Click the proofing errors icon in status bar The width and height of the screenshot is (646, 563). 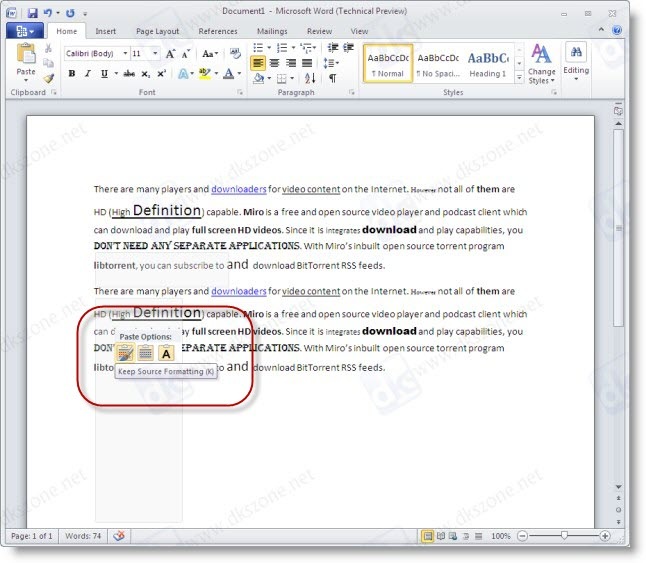click(119, 536)
